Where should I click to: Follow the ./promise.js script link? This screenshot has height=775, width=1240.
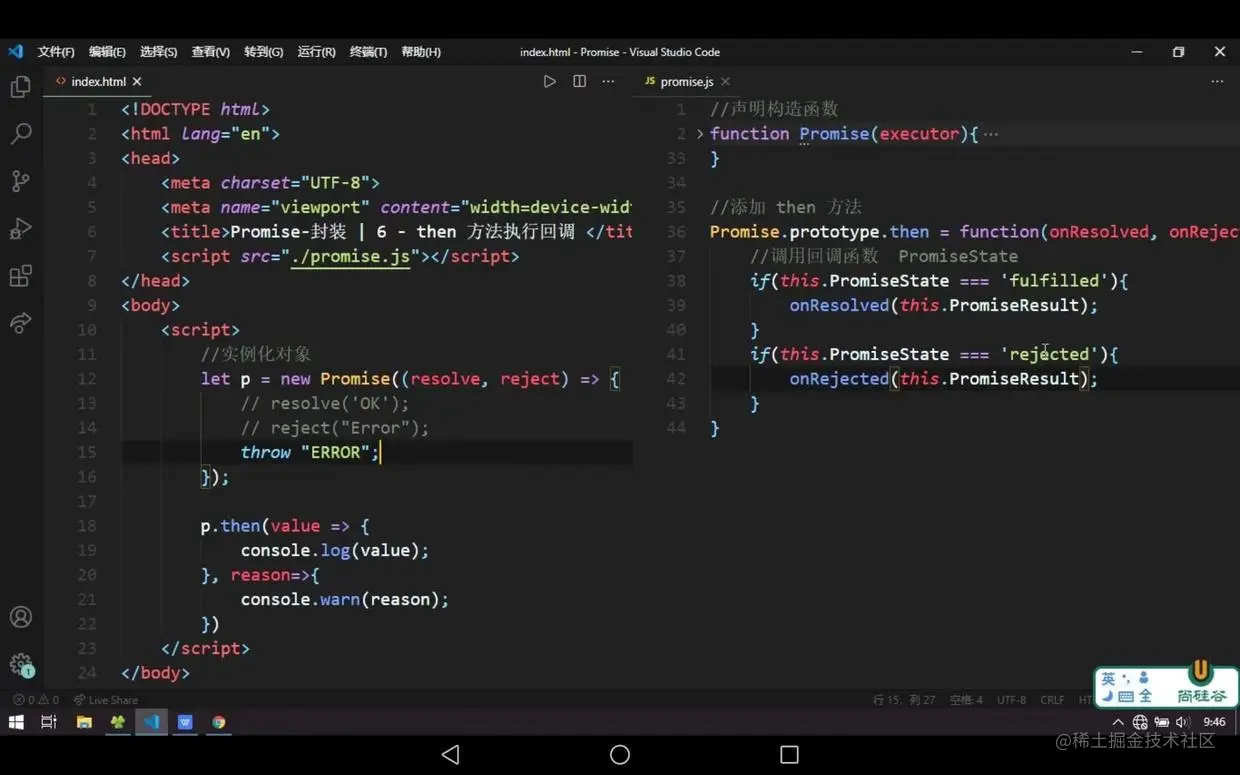click(350, 256)
